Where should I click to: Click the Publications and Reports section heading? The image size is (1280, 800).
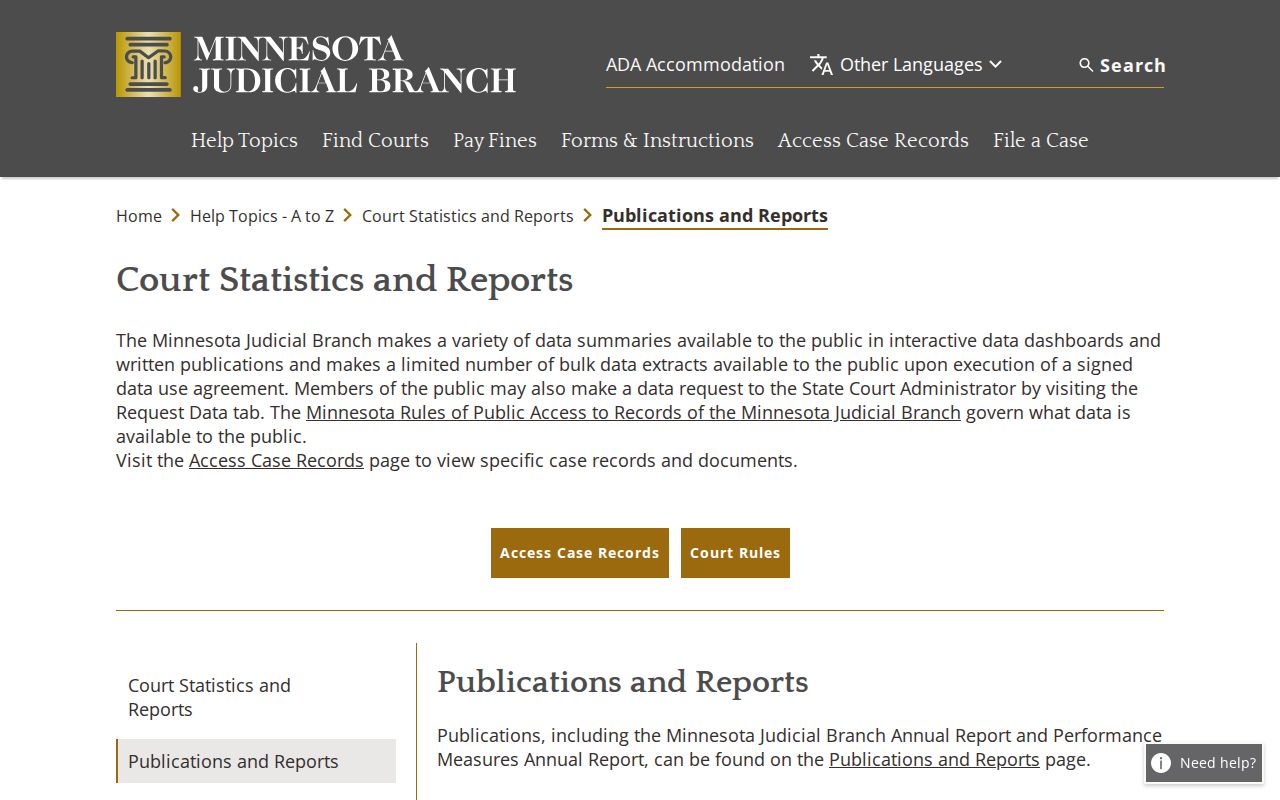pyautogui.click(x=622, y=682)
